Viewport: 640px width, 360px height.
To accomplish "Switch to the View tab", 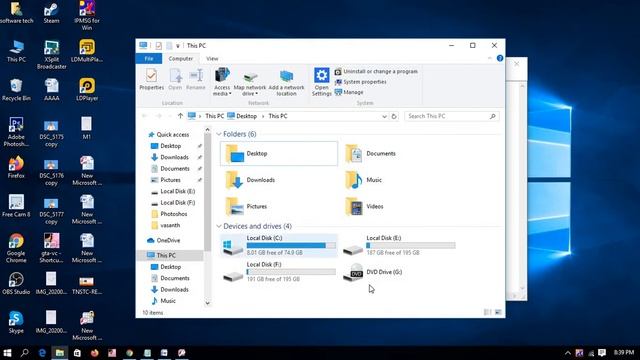I will pos(212,58).
